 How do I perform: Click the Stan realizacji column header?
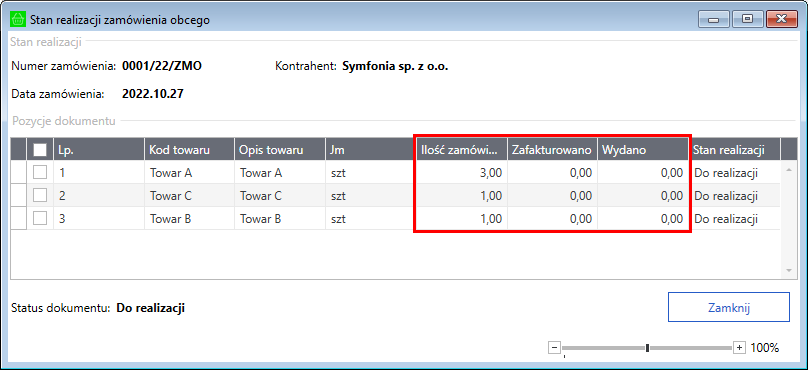pyautogui.click(x=735, y=150)
